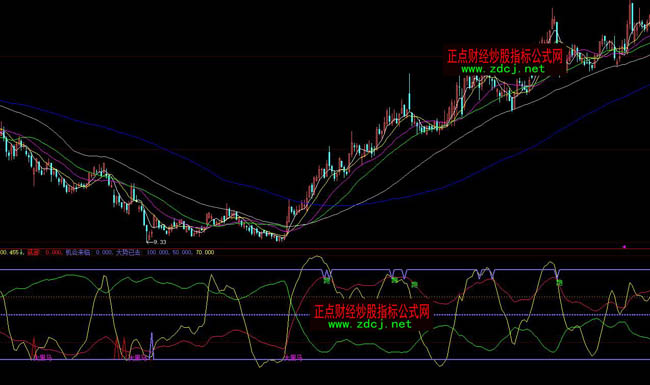Click the 70.000 value in the indicator header
This screenshot has height=385, width=650.
click(205, 252)
